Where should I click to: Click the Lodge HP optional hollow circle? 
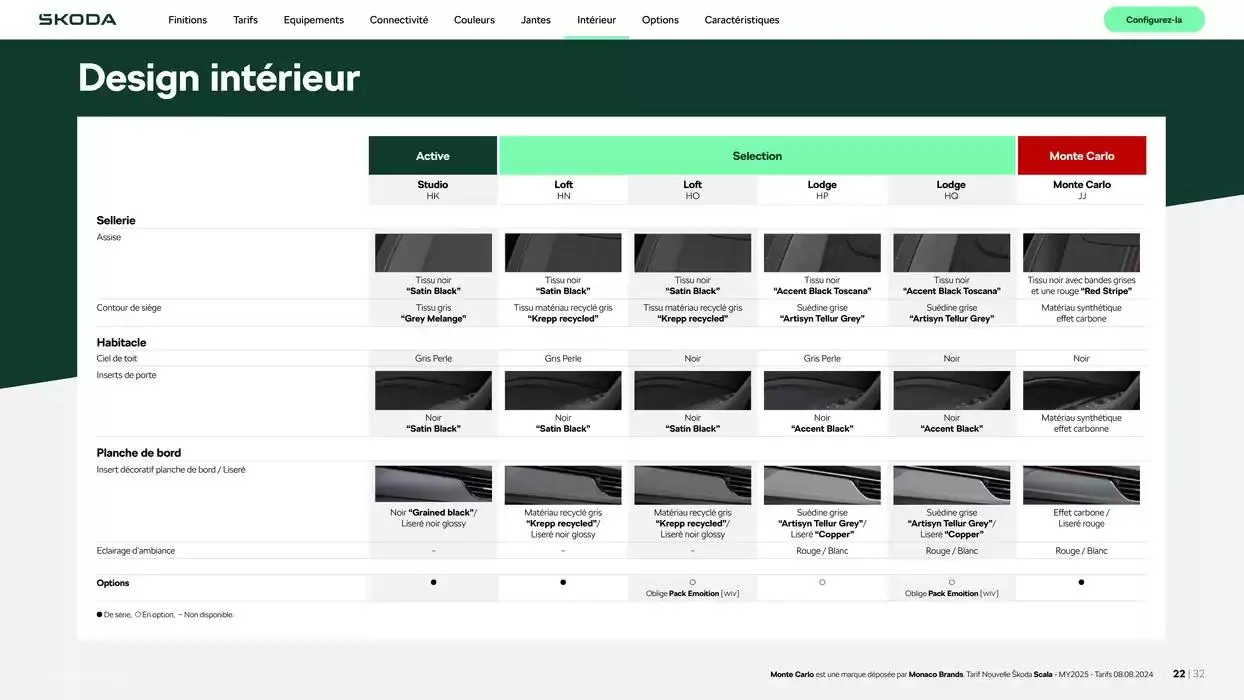822,582
